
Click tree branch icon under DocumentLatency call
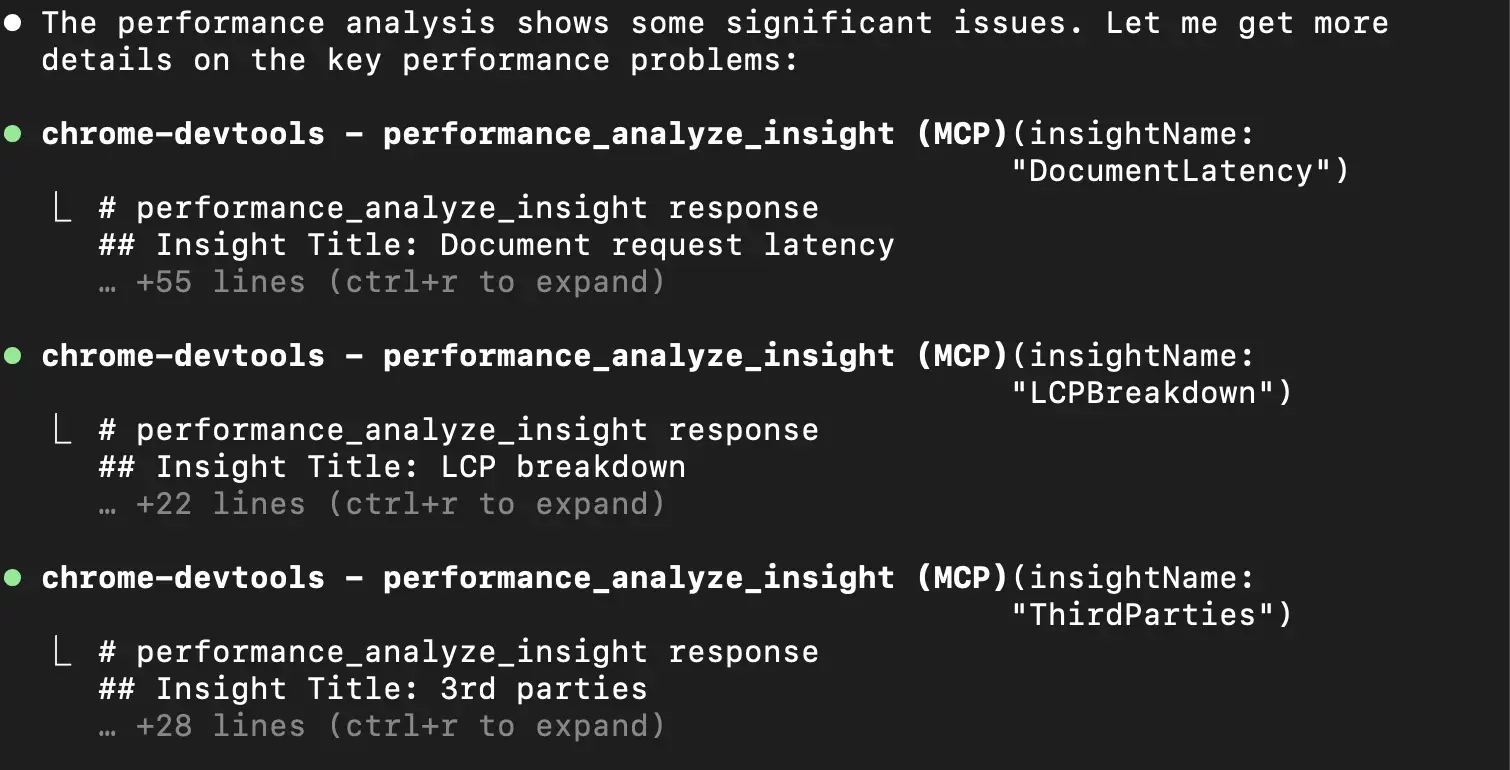tap(61, 207)
